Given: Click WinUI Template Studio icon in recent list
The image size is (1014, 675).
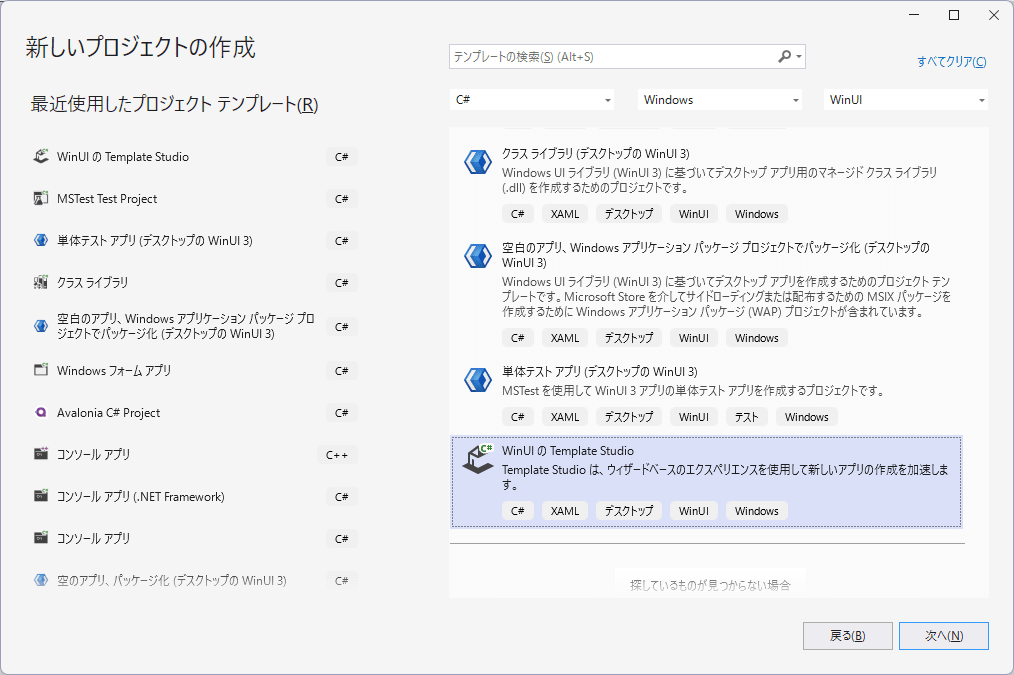Looking at the screenshot, I should point(41,156).
